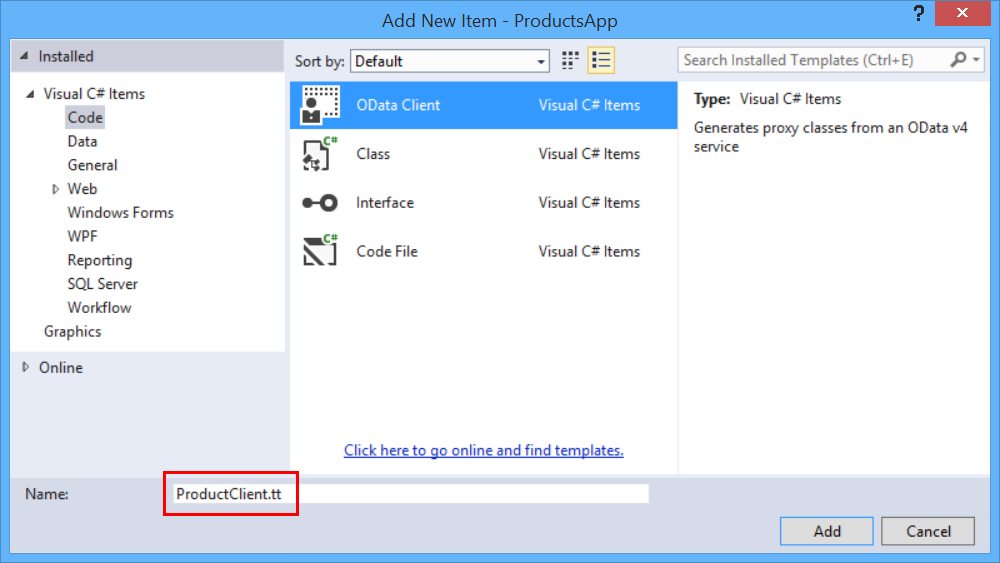
Task: Open the search options dropdown arrow
Action: tap(976, 60)
